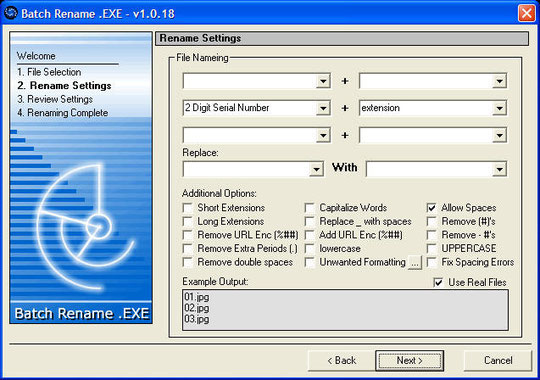Check Remove URL Enc (%##)
Screen dimensions: 540x380
tap(188, 235)
